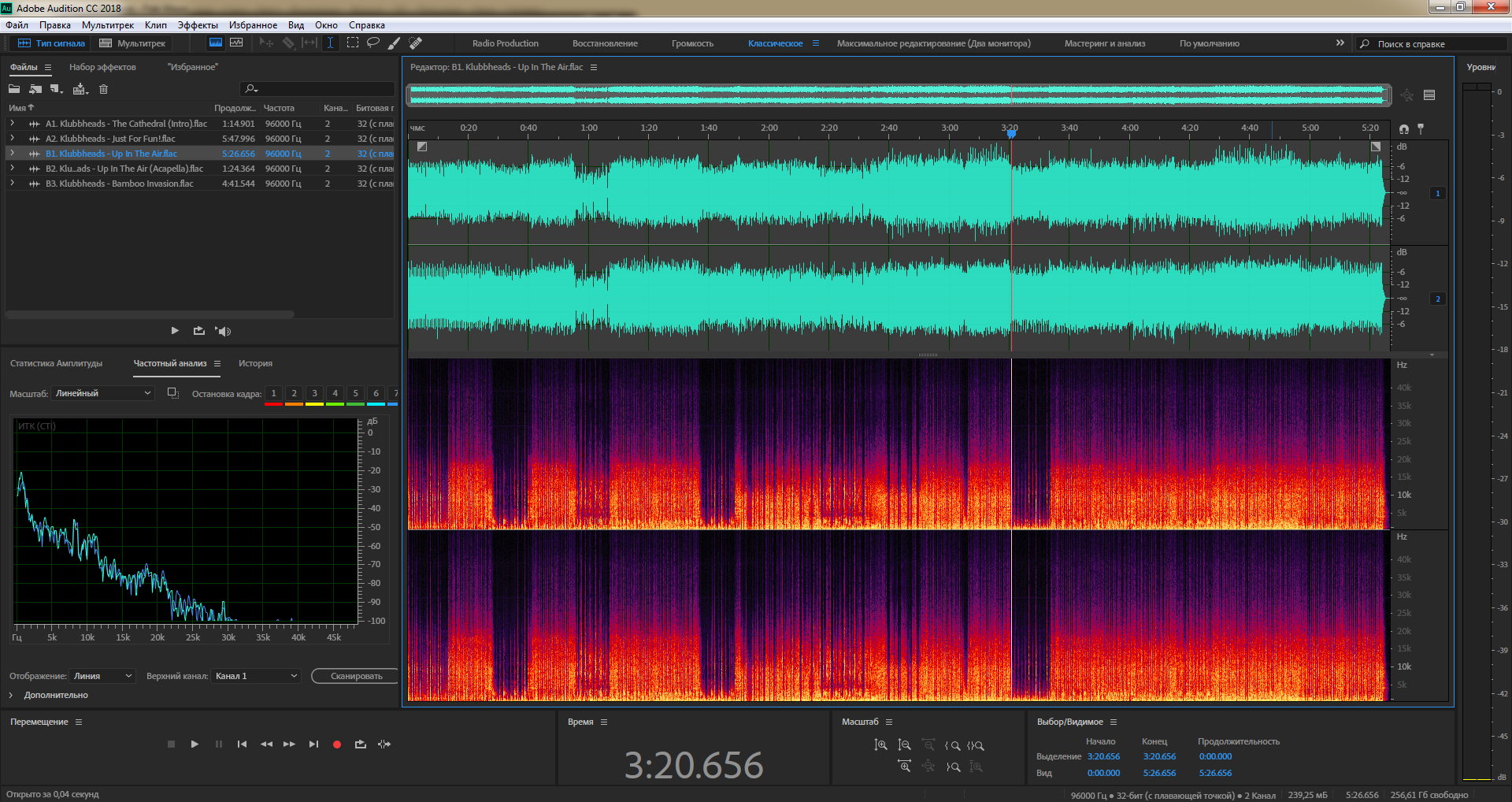The height and width of the screenshot is (802, 1512).
Task: Click Stop in the transport panel
Action: (171, 744)
